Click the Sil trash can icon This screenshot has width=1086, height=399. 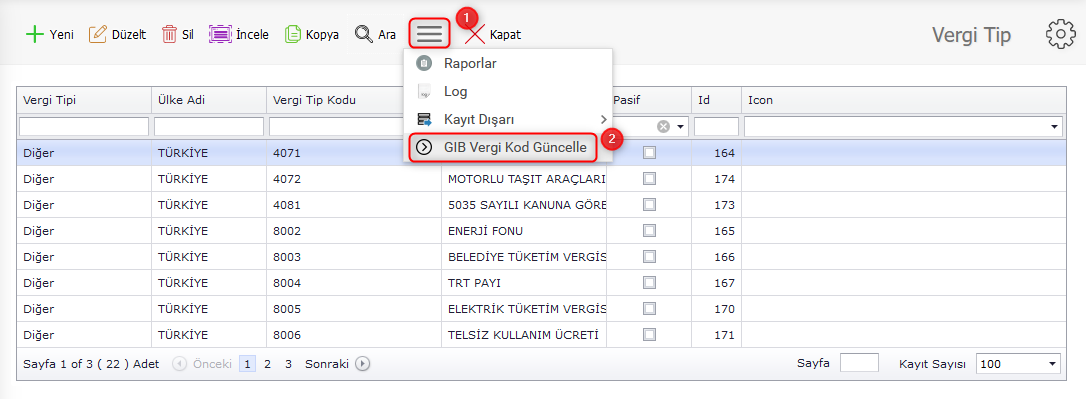[169, 34]
